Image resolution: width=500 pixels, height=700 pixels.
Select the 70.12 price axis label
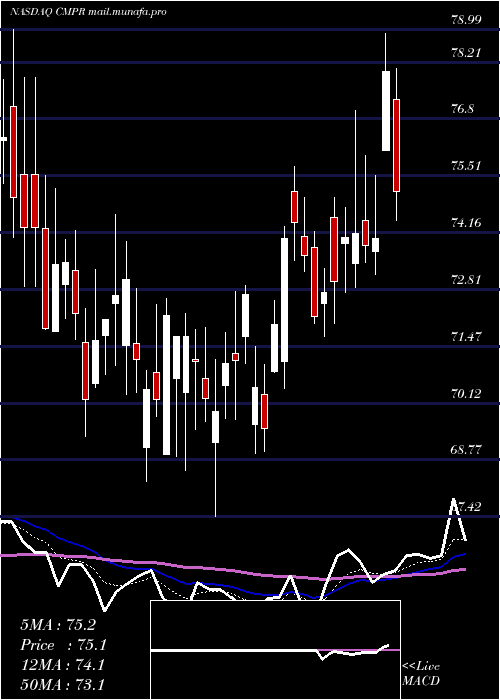pyautogui.click(x=466, y=393)
